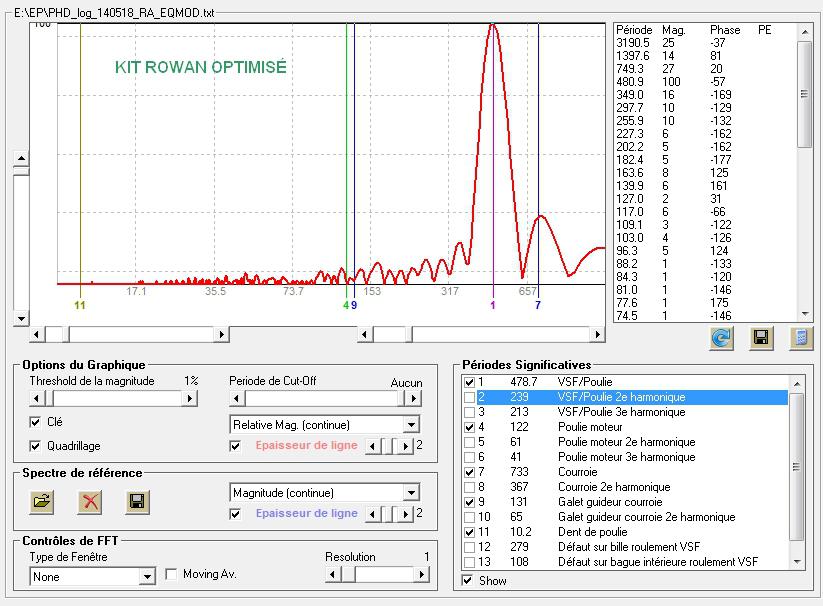This screenshot has width=823, height=606.
Task: Click the Periode de Cut-Off slider track
Action: click(325, 399)
